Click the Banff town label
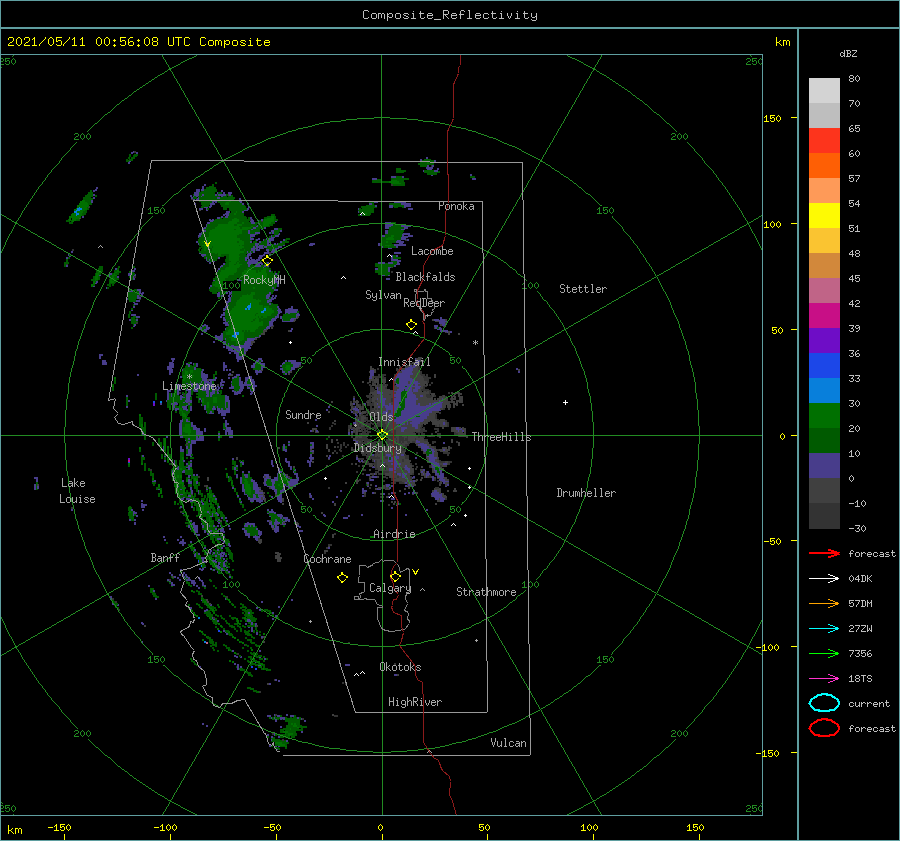The width and height of the screenshot is (900, 841). click(x=165, y=557)
